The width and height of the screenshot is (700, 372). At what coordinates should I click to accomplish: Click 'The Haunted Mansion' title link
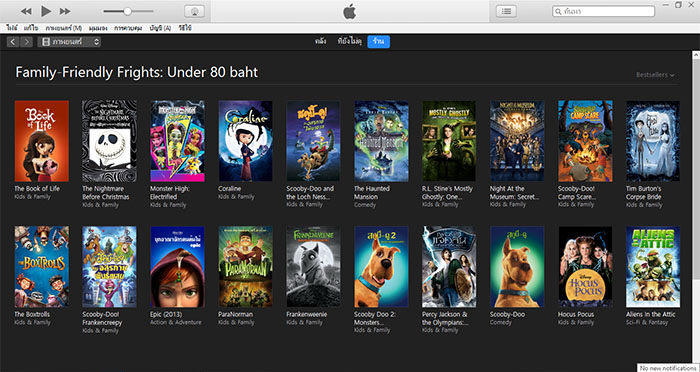click(372, 192)
